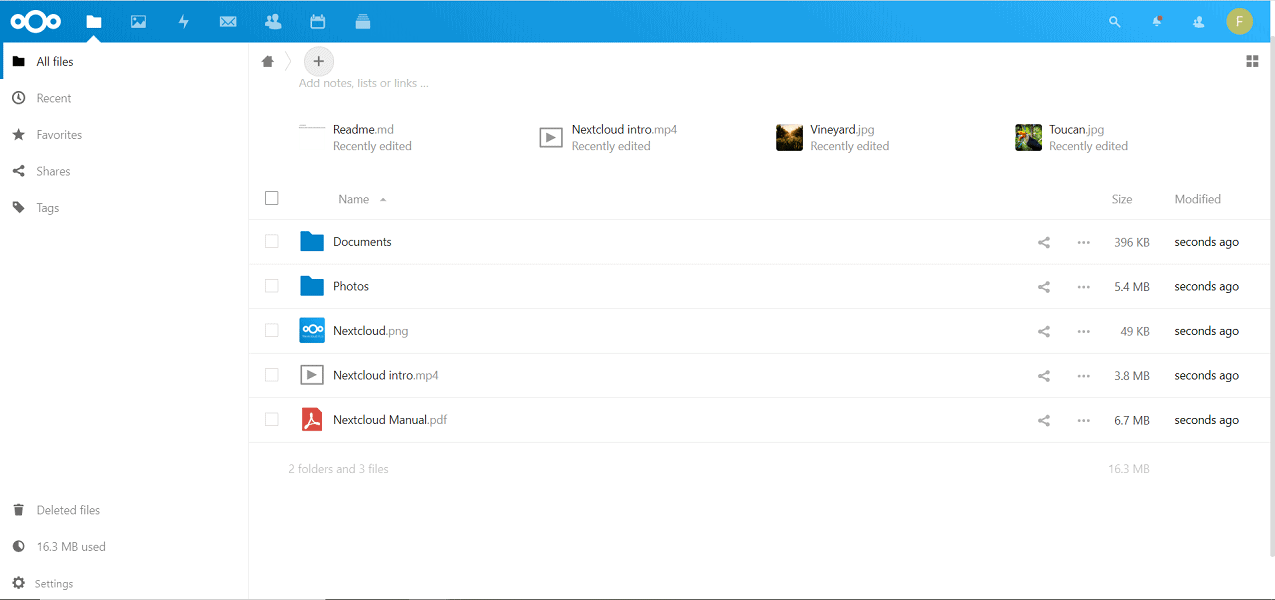This screenshot has width=1275, height=600.
Task: Open recently edited Vineyard.jpg thumbnail
Action: (789, 138)
